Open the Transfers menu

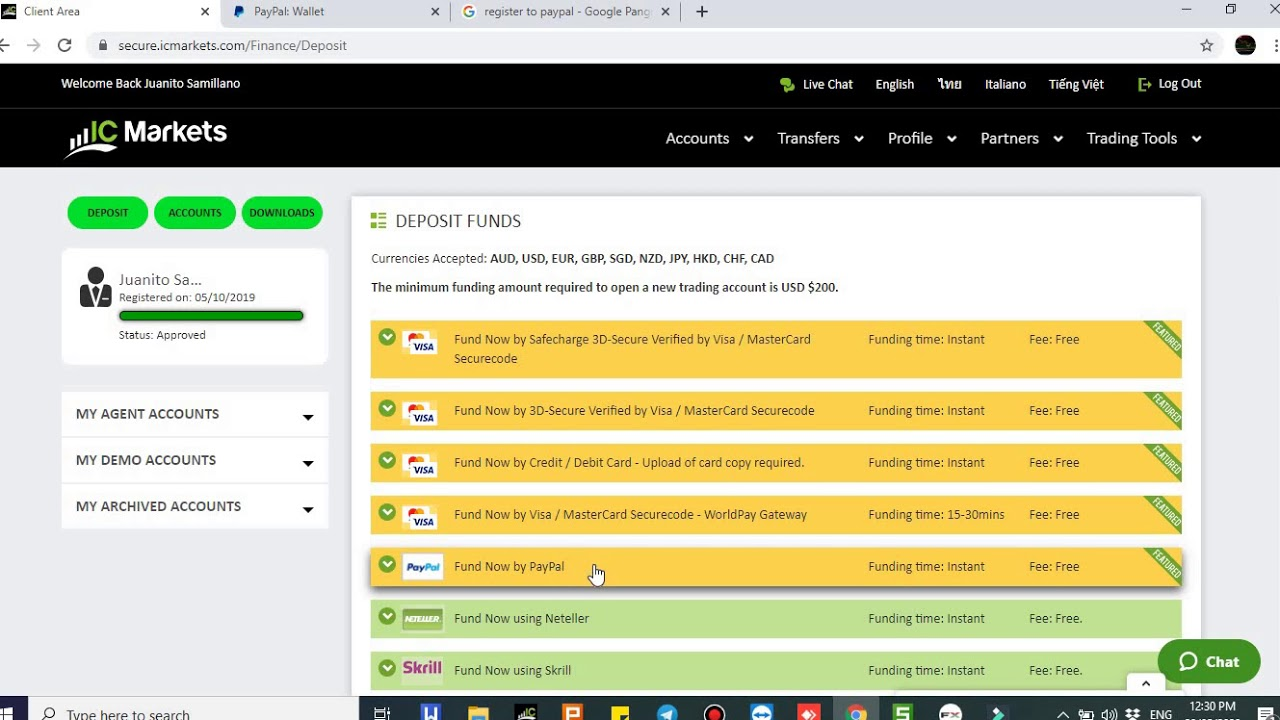[820, 138]
